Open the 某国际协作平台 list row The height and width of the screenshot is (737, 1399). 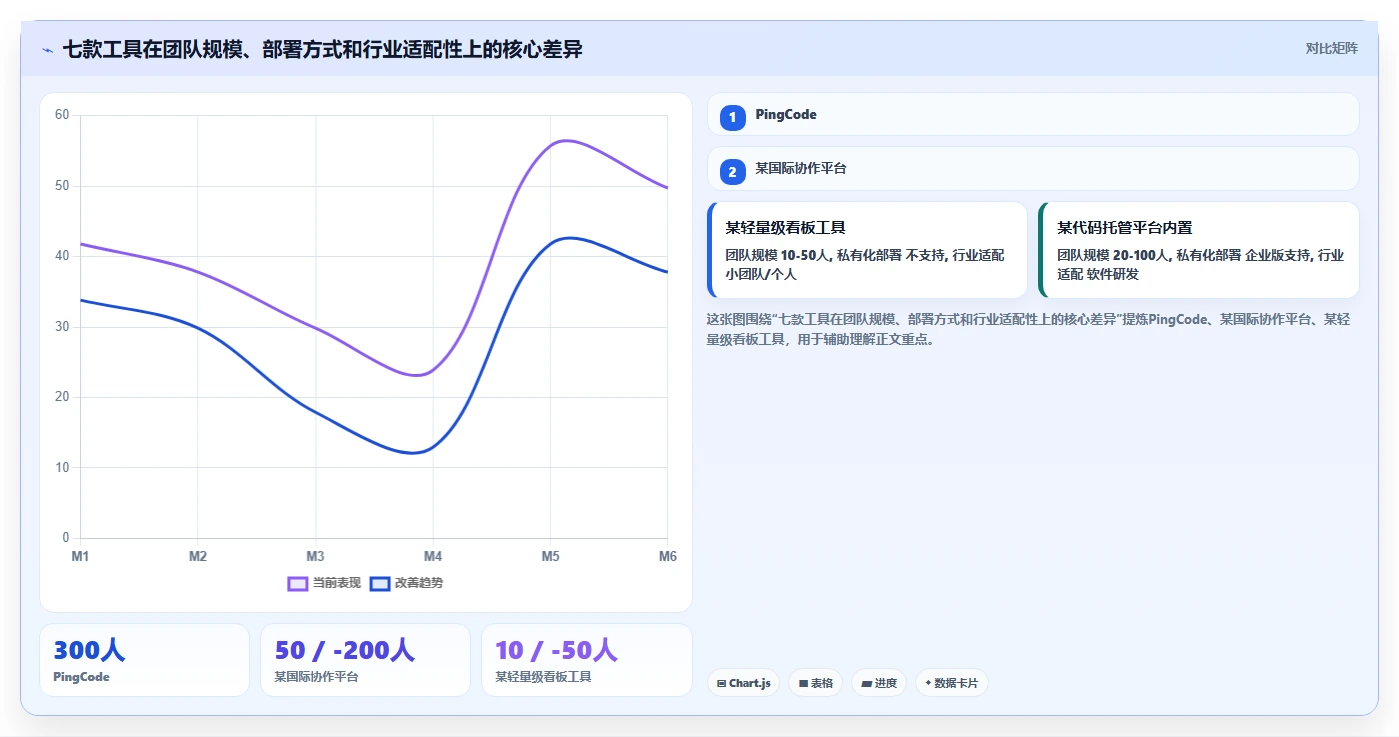[1033, 169]
